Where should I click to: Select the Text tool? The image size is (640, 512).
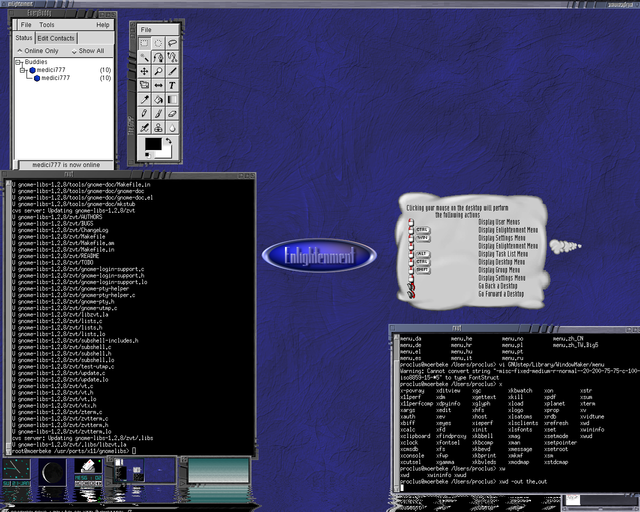173,86
